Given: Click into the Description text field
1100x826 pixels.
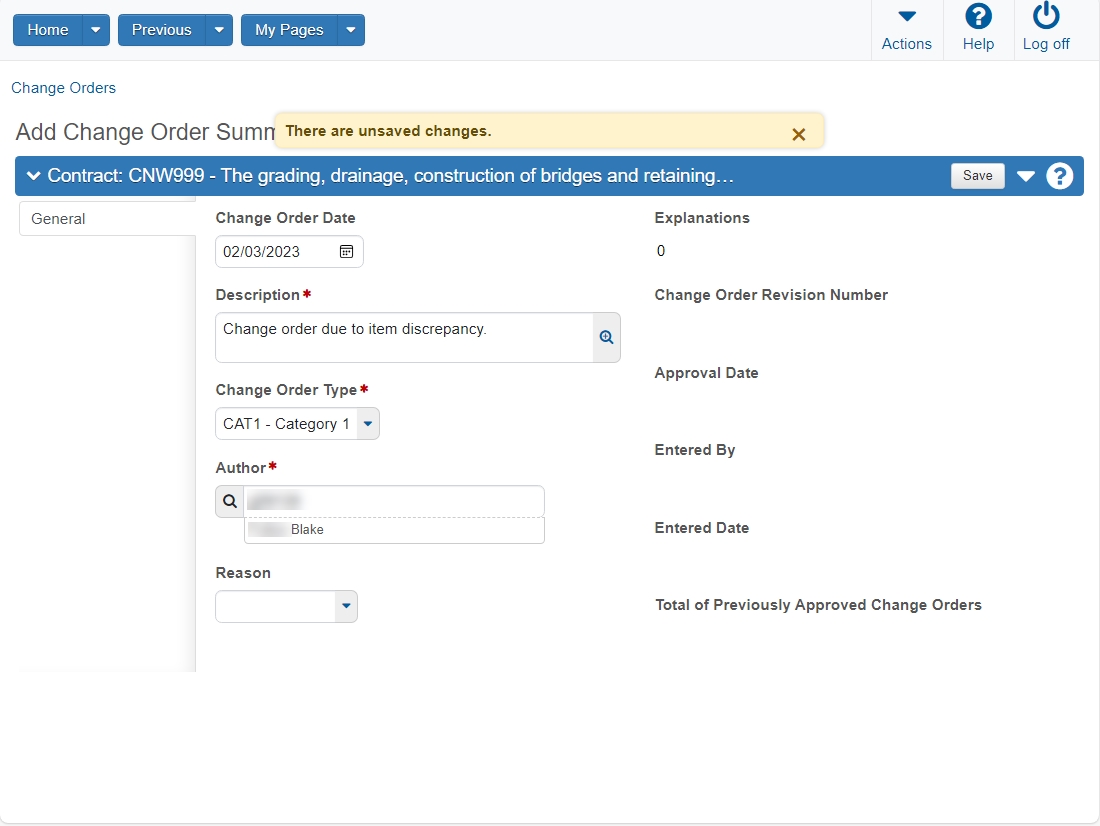Looking at the screenshot, I should click(404, 338).
